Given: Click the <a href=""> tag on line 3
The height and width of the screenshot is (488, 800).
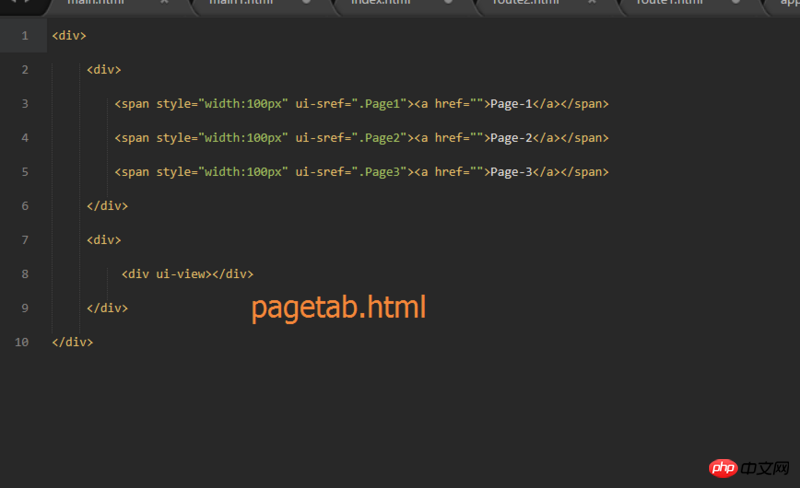Looking at the screenshot, I should tap(452, 104).
